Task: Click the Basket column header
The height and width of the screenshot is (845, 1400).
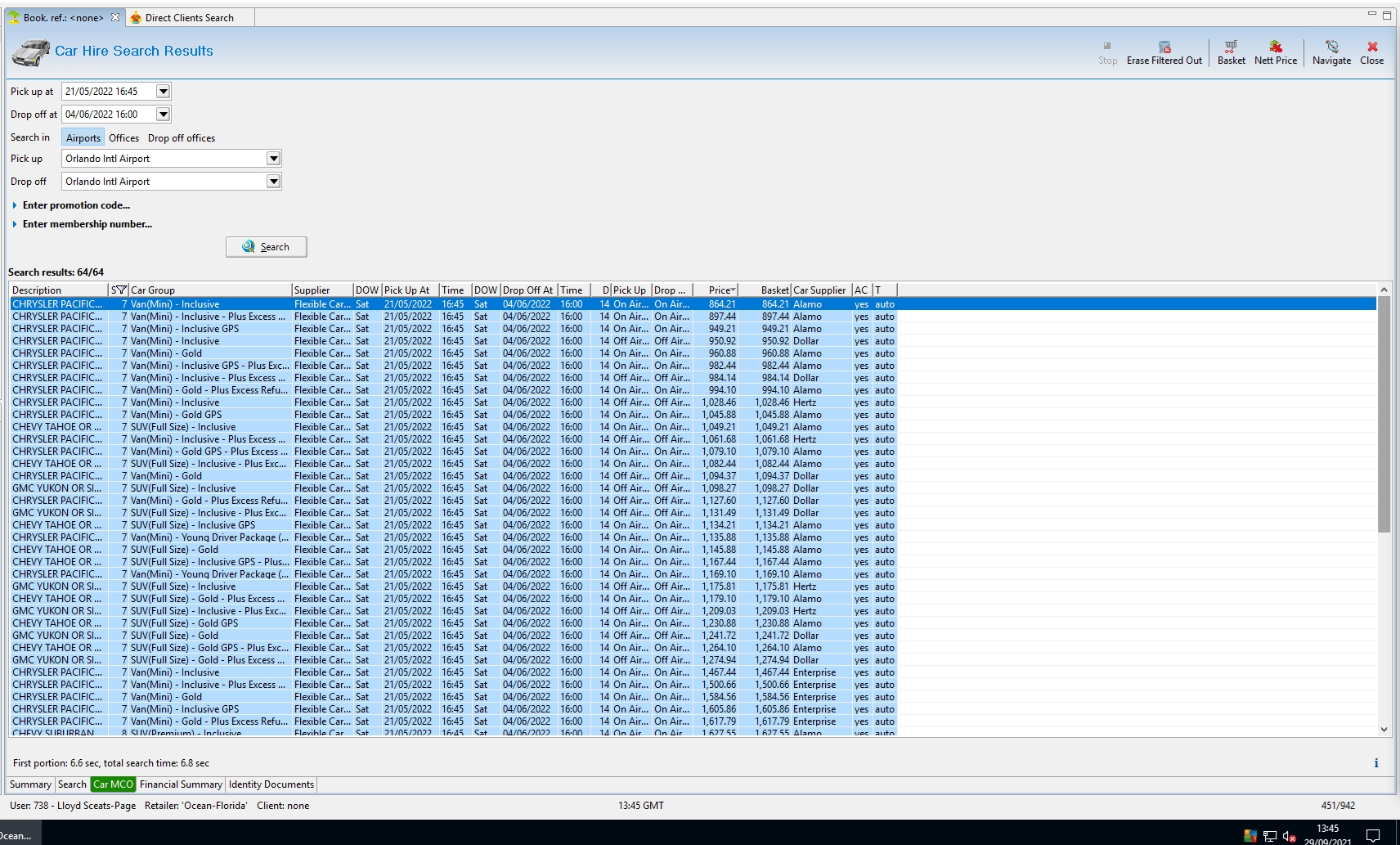Action: (x=765, y=290)
